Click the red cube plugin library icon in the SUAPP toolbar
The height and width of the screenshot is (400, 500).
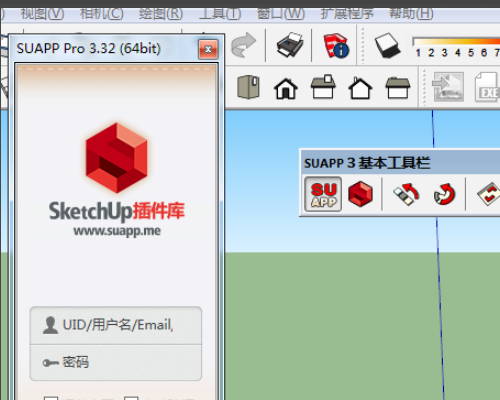(x=360, y=194)
